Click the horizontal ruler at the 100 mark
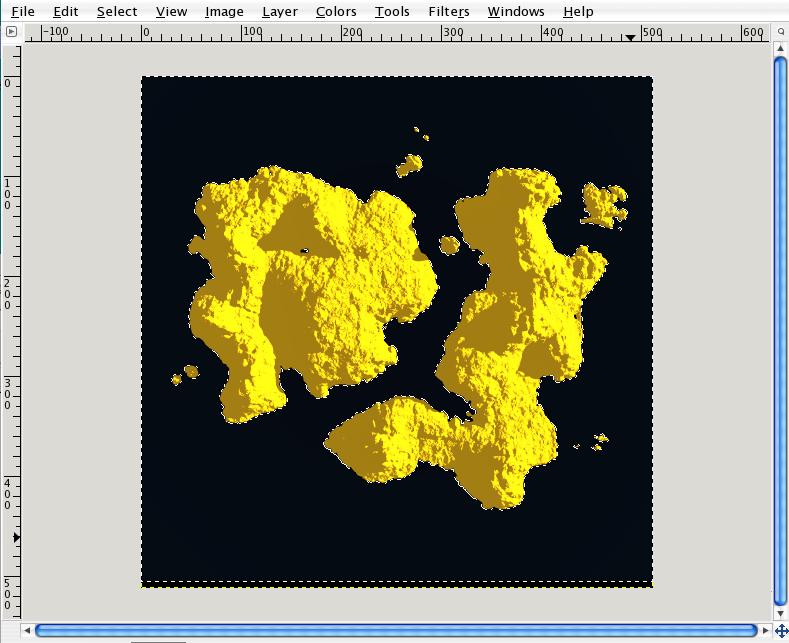The width and height of the screenshot is (789, 643). click(243, 33)
